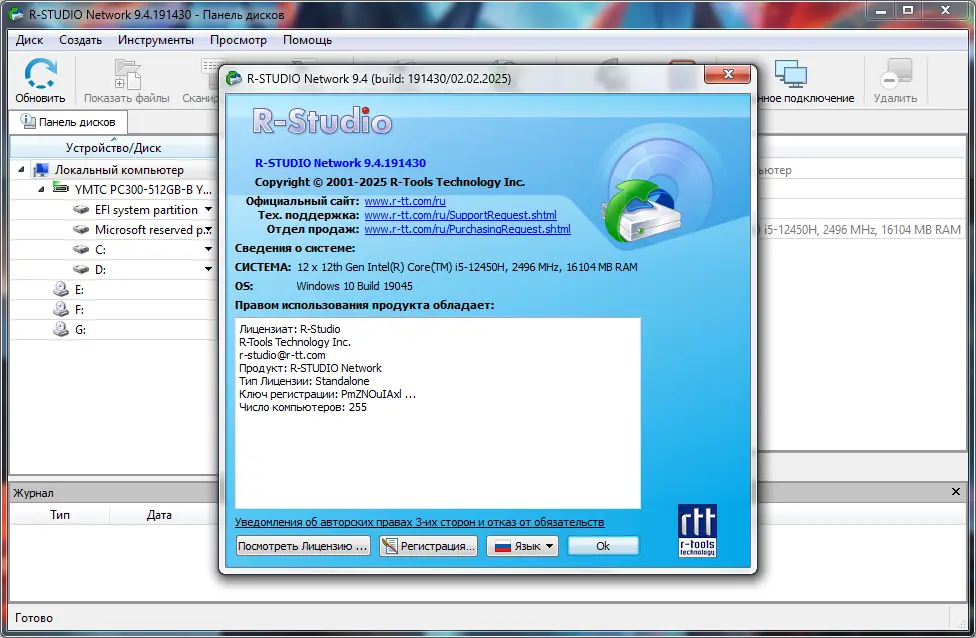
Task: Select the Локальный компьютер tree row
Action: coord(114,169)
